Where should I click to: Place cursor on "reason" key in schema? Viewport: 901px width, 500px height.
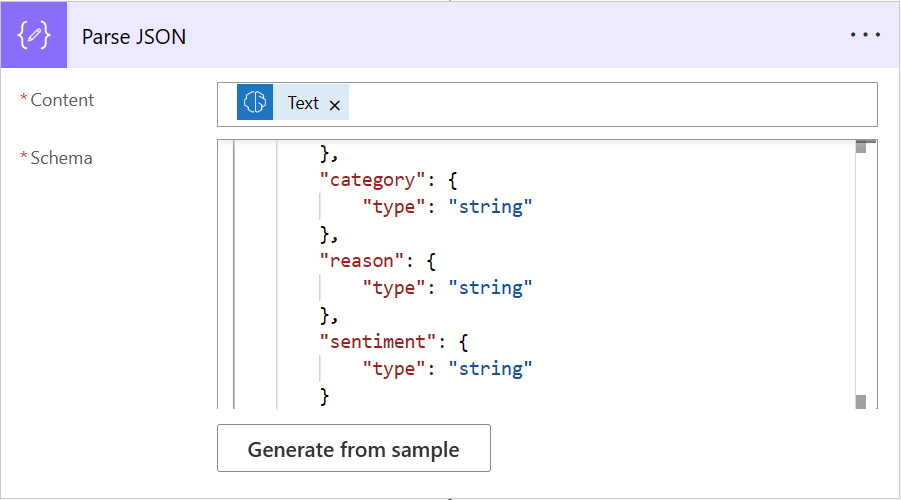pyautogui.click(x=357, y=261)
